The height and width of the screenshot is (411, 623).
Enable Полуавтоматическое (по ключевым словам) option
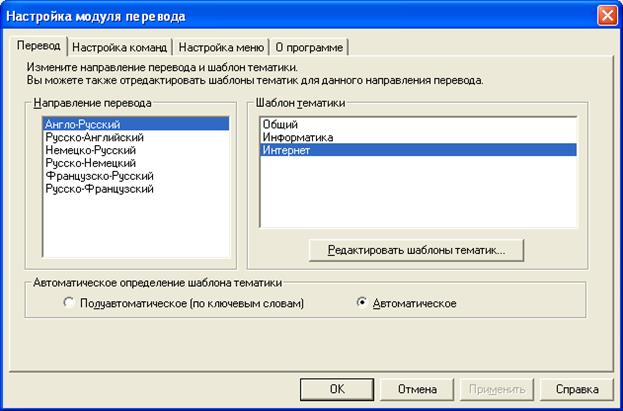point(69,303)
